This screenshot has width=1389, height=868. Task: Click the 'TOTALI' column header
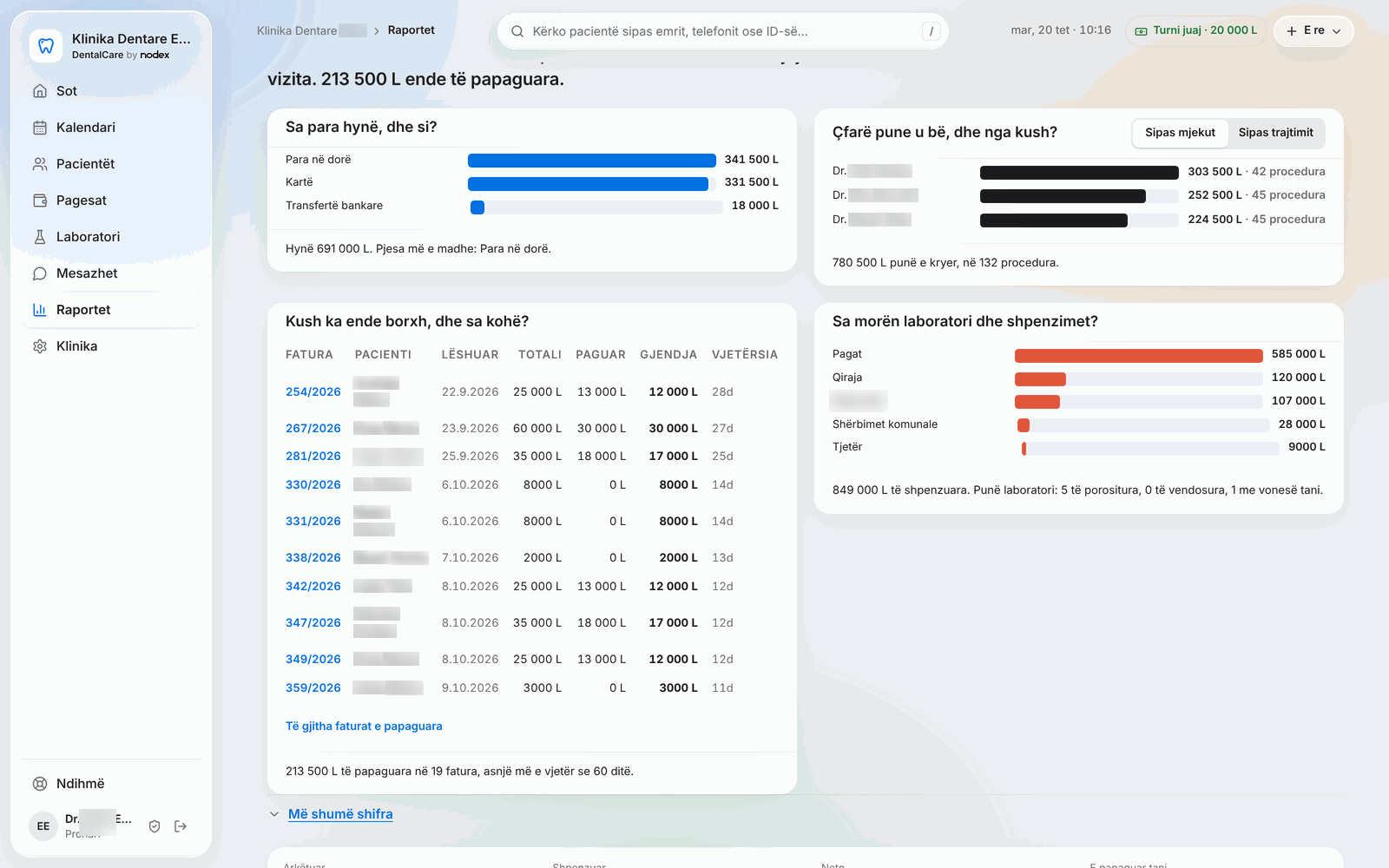tap(540, 355)
